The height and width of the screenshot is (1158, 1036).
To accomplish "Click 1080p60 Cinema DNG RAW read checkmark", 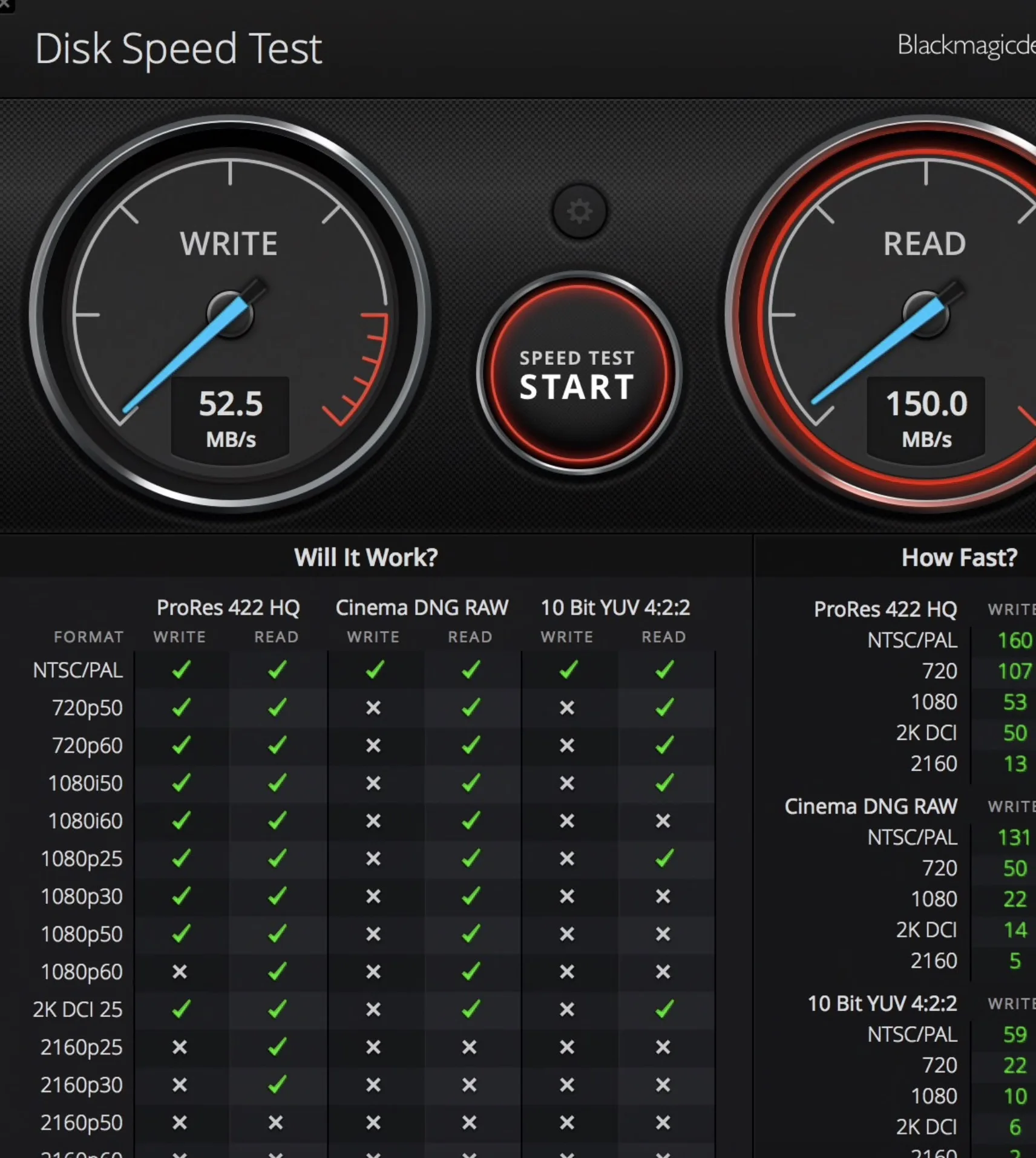I will tap(471, 972).
